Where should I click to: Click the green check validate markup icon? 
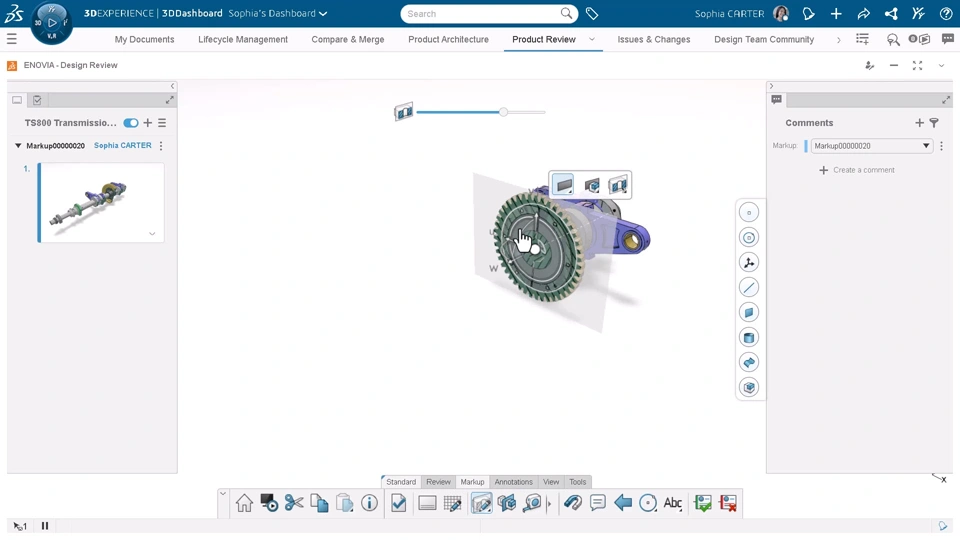(703, 503)
